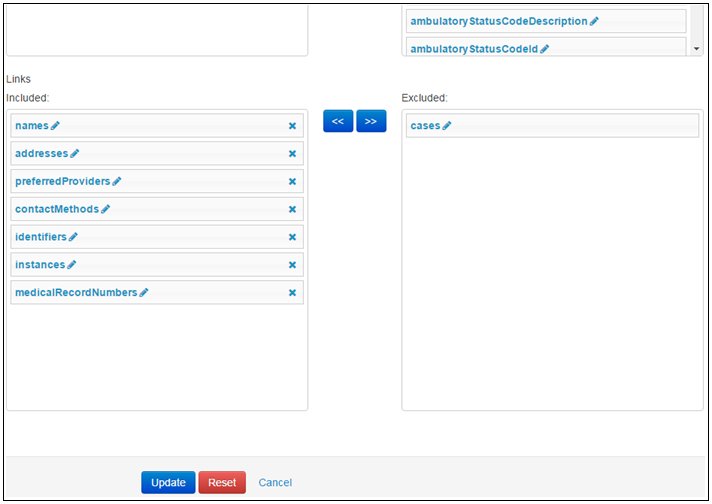
Task: Click the blue Update button
Action: [168, 483]
